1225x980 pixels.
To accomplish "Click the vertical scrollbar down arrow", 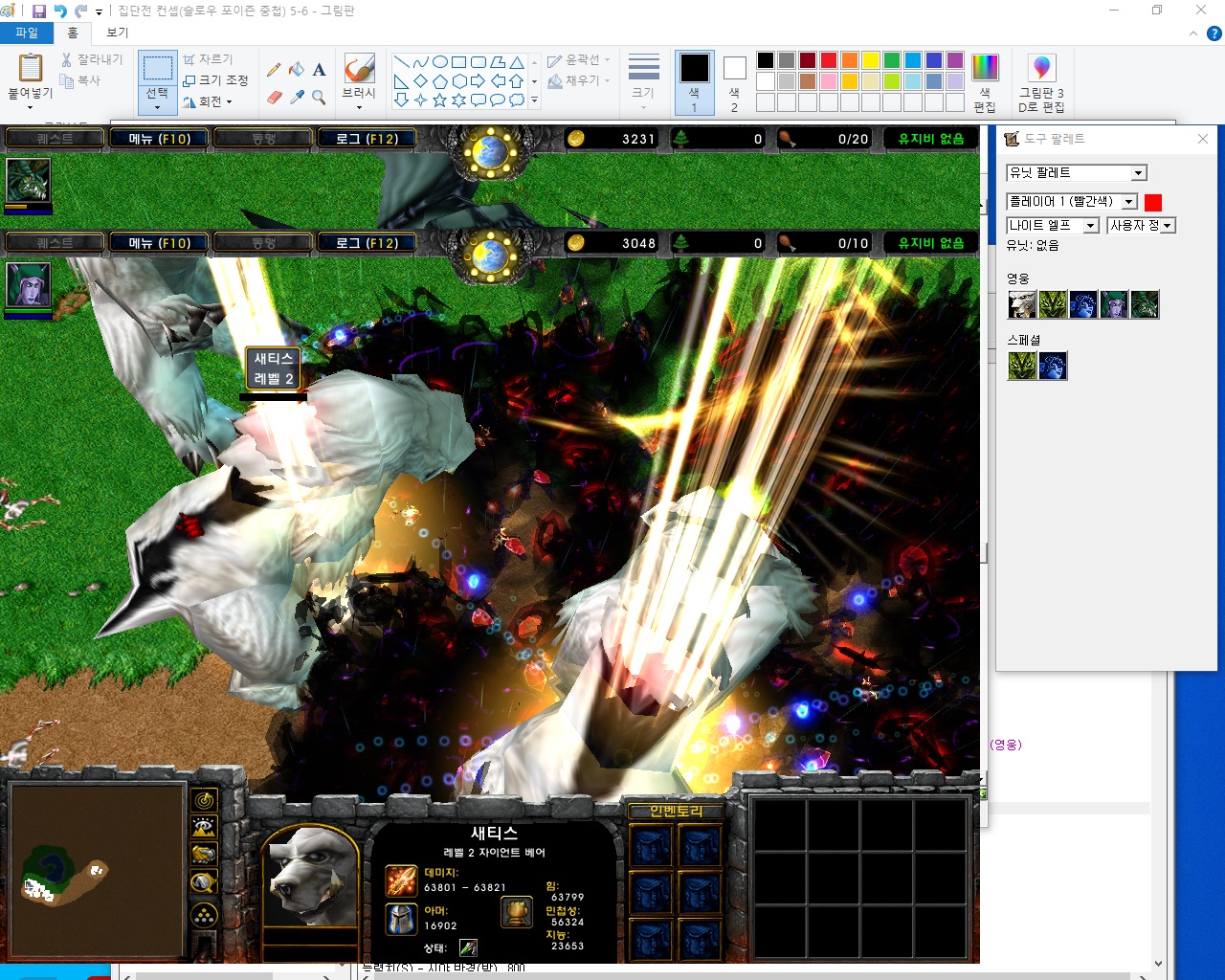I will pos(1158,964).
